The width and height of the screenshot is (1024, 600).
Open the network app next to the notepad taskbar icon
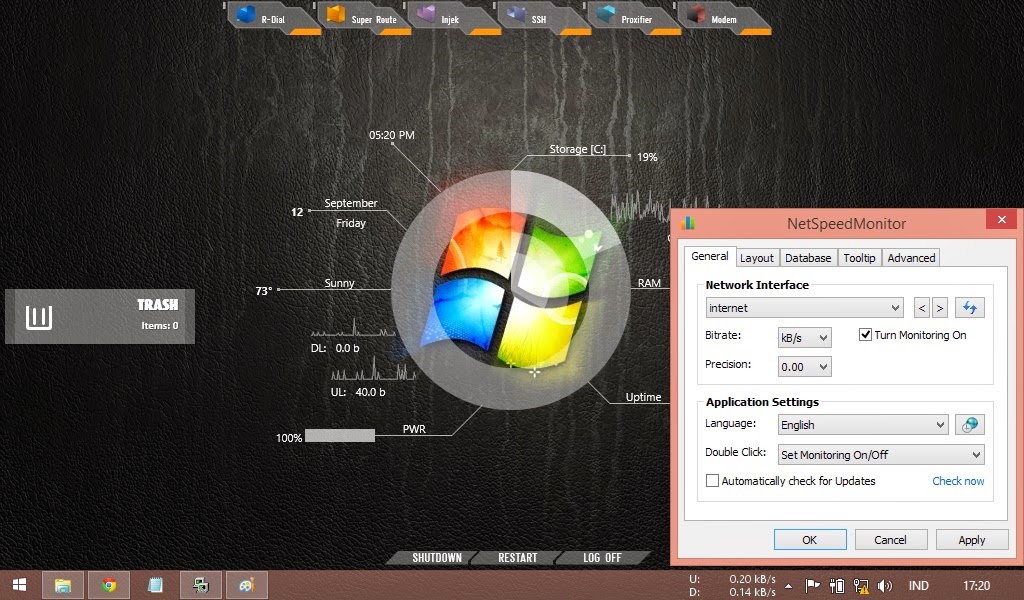(200, 585)
